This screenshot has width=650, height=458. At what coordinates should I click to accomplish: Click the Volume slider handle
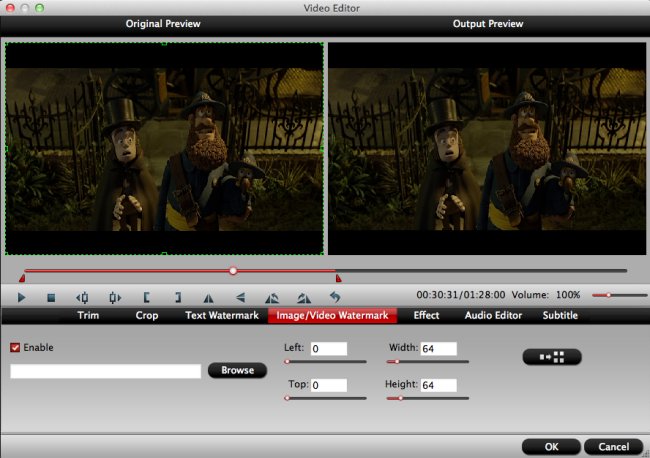(609, 295)
